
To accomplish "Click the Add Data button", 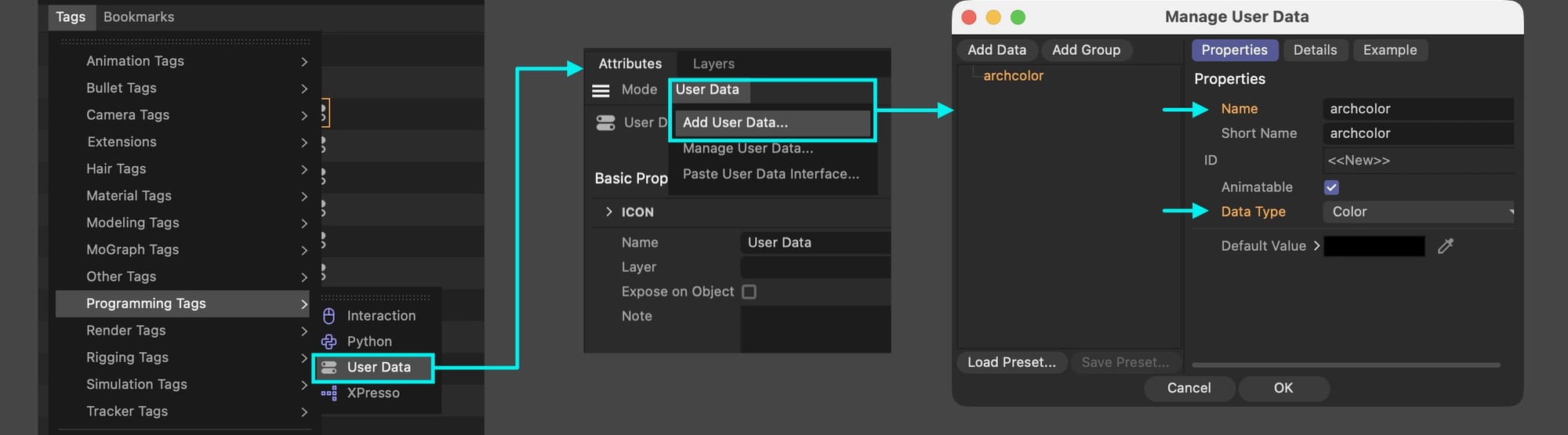I will click(x=996, y=50).
